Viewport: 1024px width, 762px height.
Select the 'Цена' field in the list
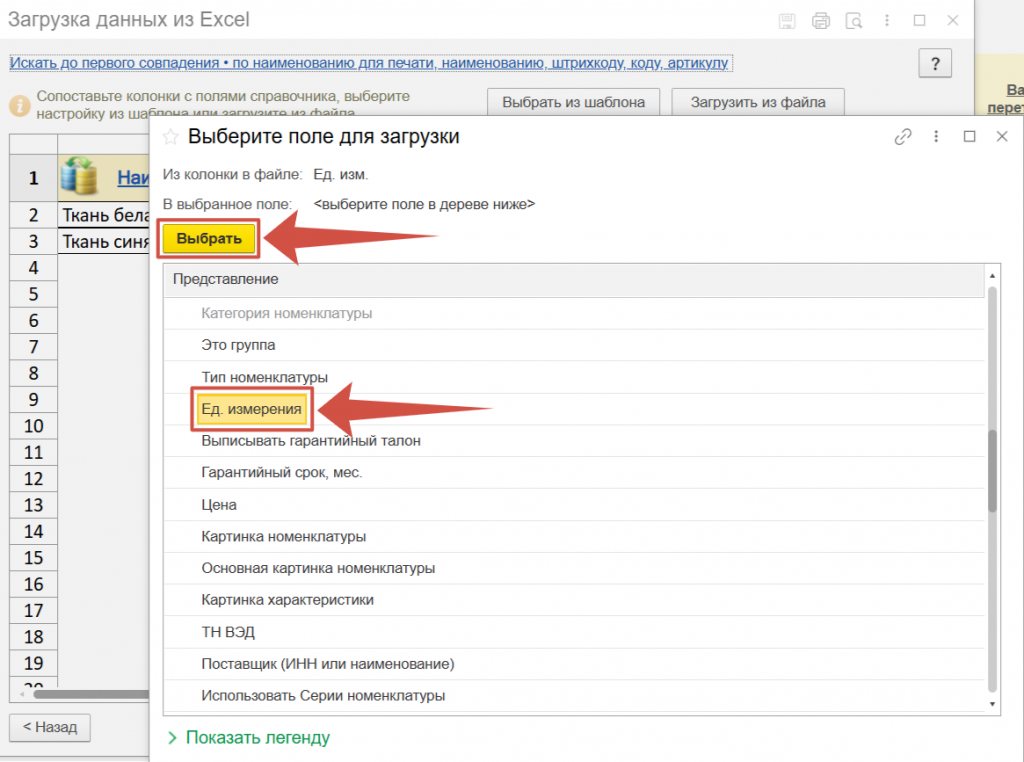coord(219,505)
